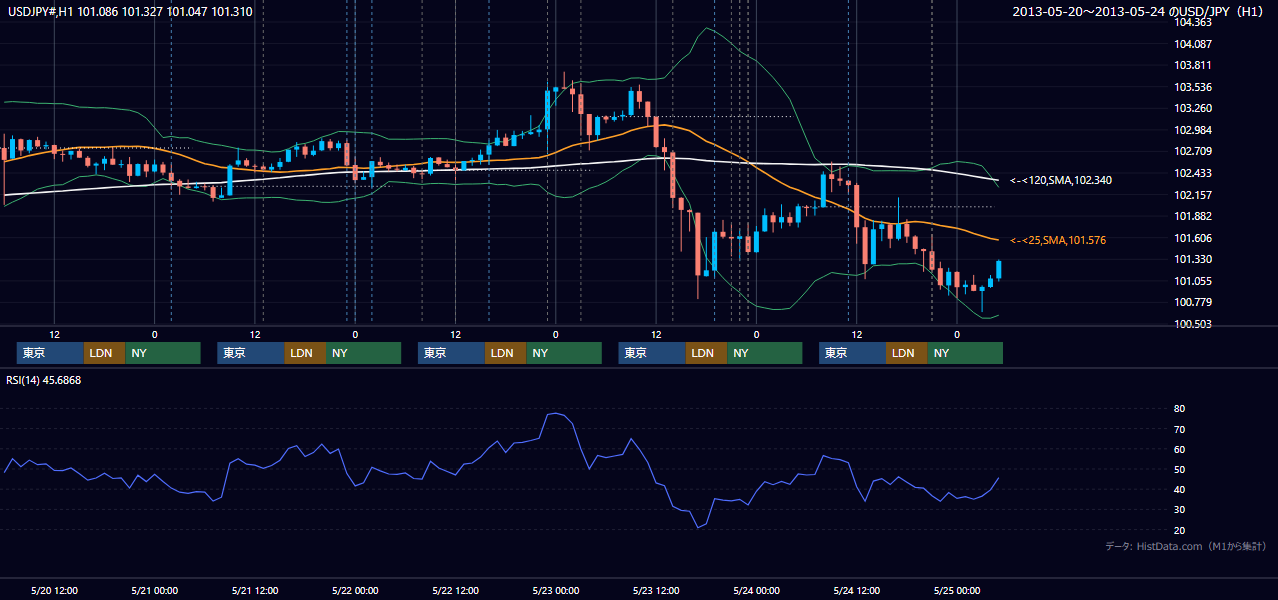The image size is (1278, 600).
Task: Click the LDN session box for 5/23
Action: tap(706, 353)
